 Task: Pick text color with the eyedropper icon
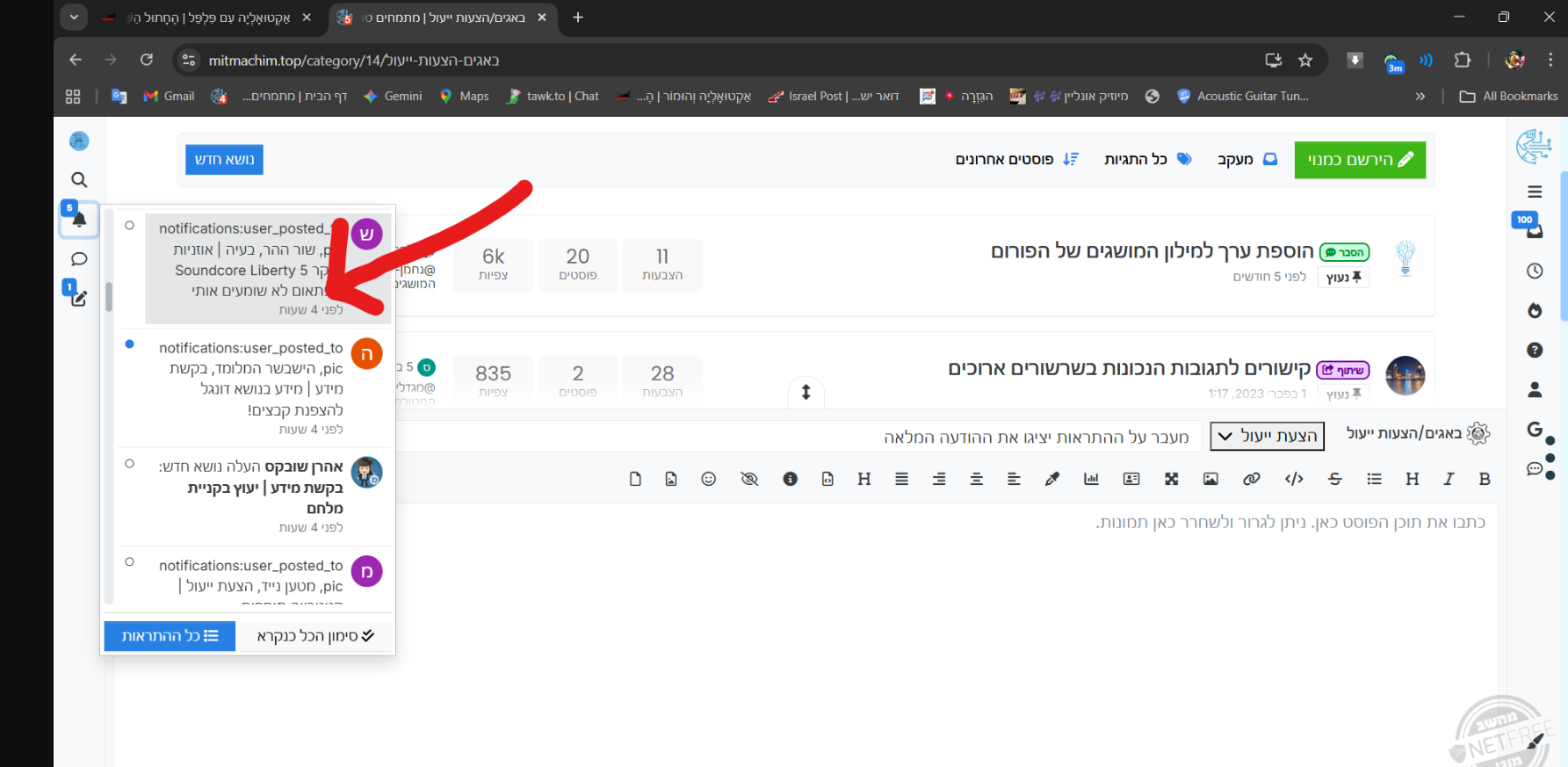coord(1052,479)
